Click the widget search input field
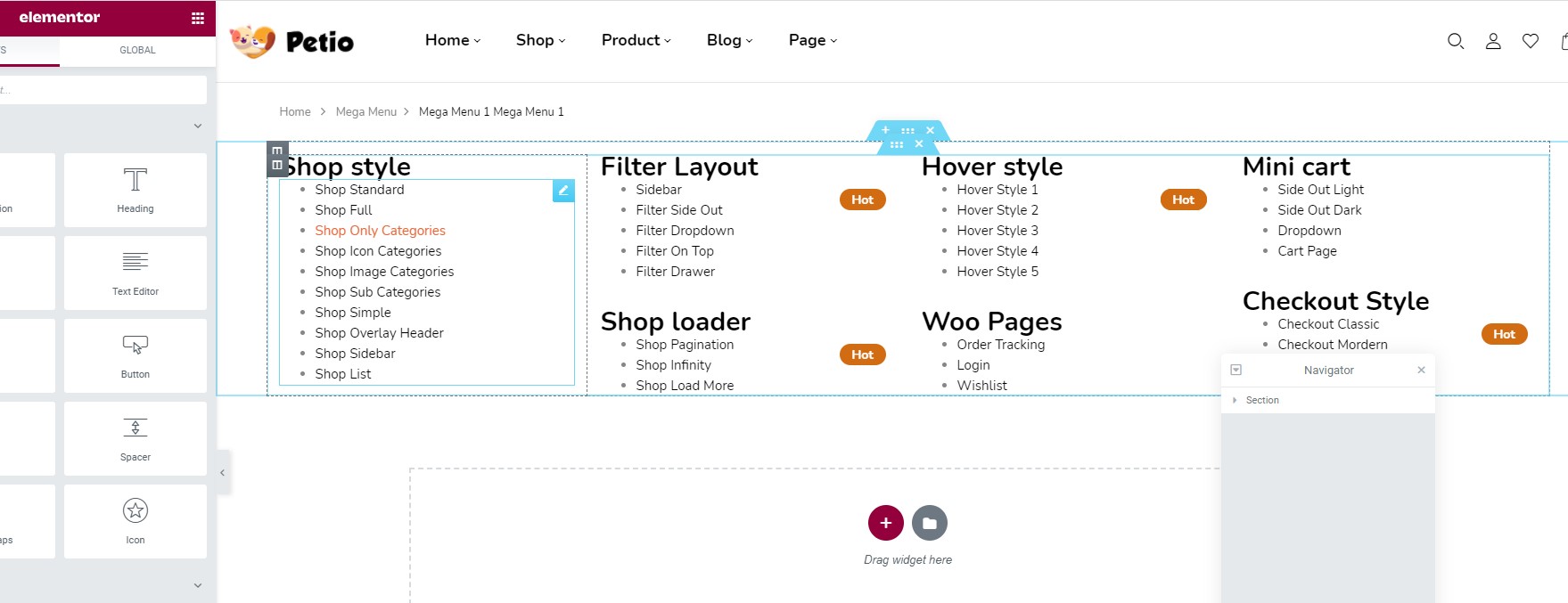1568x603 pixels. 103,90
